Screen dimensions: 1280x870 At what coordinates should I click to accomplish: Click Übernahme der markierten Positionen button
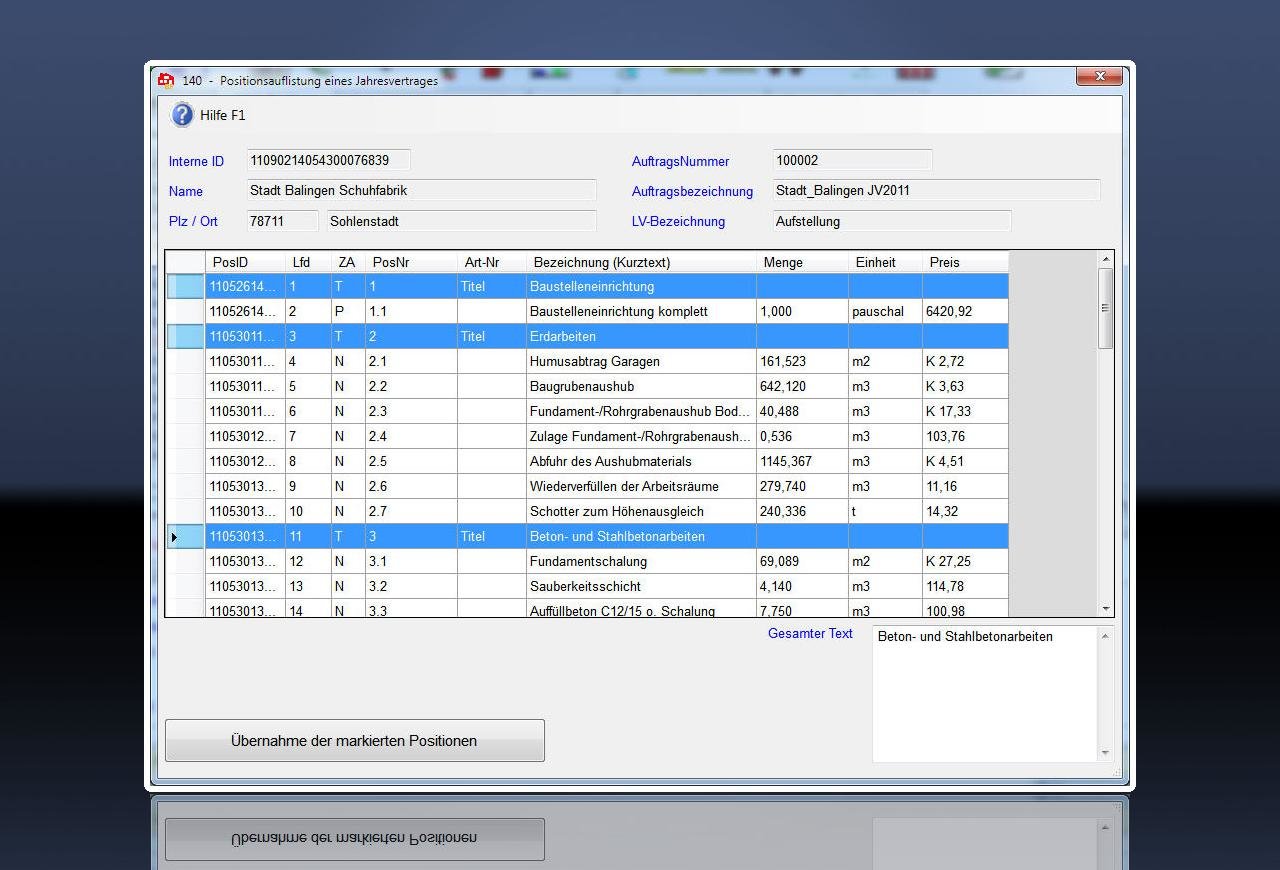pyautogui.click(x=354, y=741)
